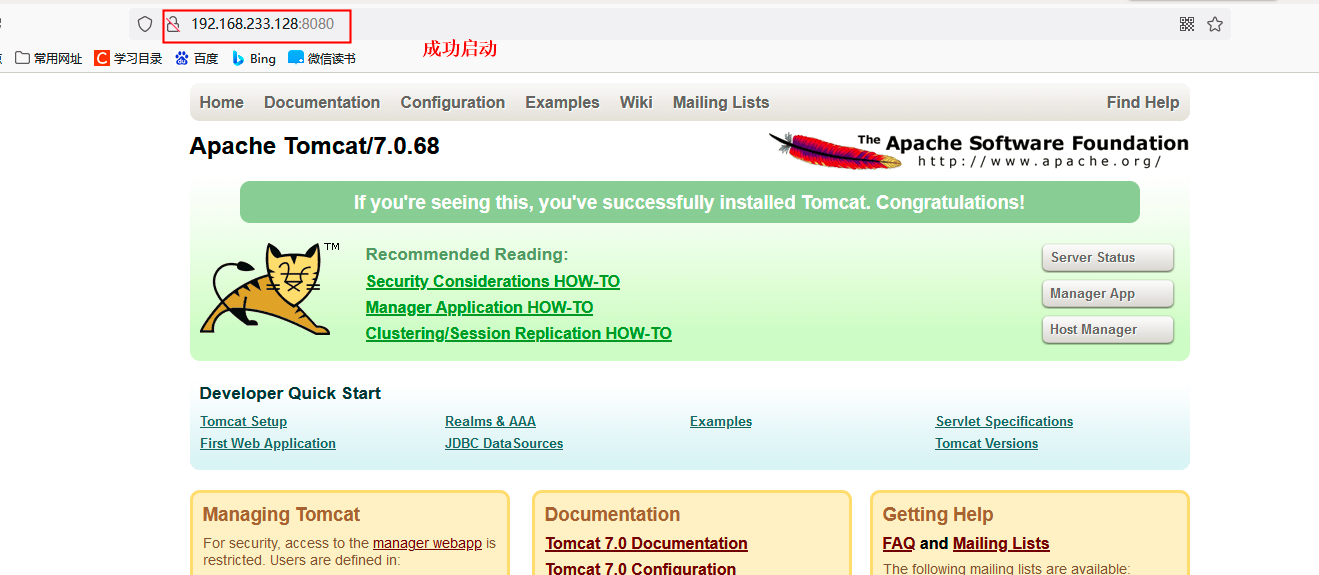Open Tomcat 7.0 Configuration link
Screen dimensions: 1319x575
[x=640, y=568]
